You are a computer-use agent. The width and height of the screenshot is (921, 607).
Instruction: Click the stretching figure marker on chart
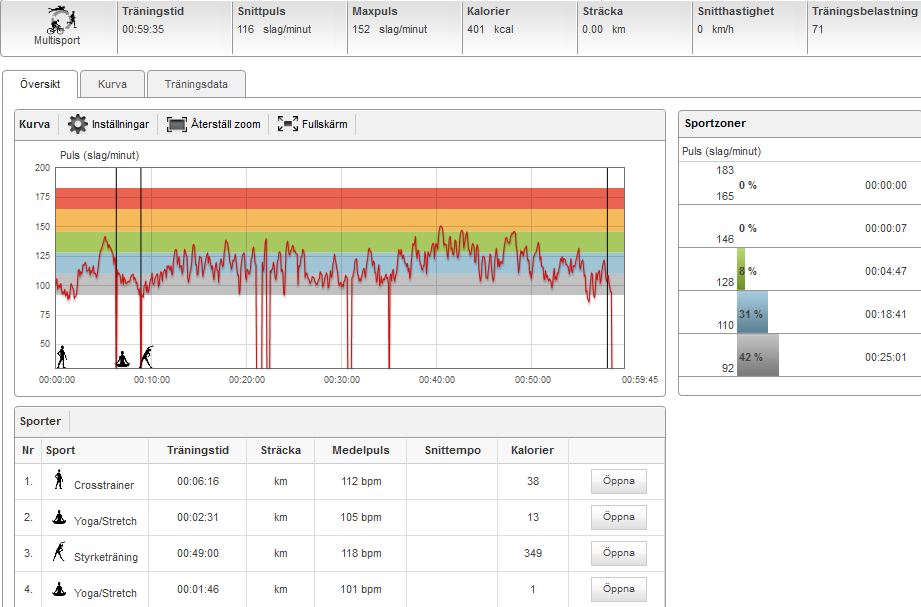[147, 357]
